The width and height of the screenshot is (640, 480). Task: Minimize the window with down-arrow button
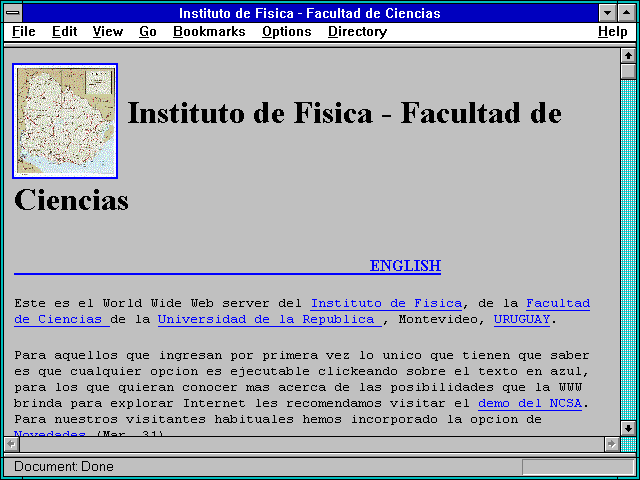pos(607,13)
